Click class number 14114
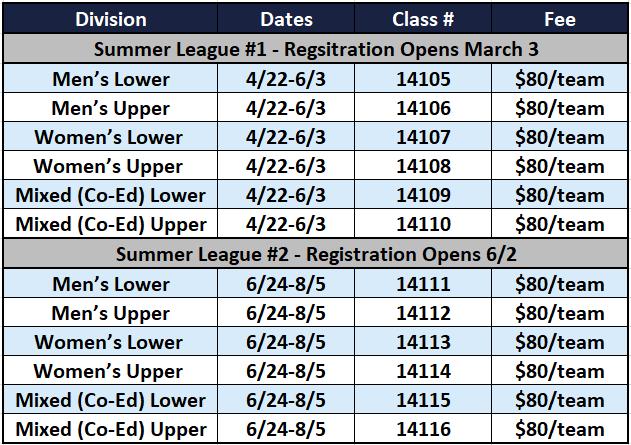The height and width of the screenshot is (445, 631). pos(423,371)
